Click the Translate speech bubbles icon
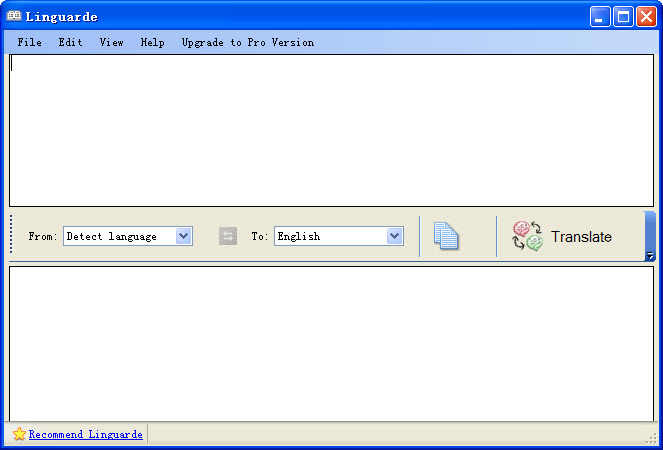663x450 pixels. 527,236
